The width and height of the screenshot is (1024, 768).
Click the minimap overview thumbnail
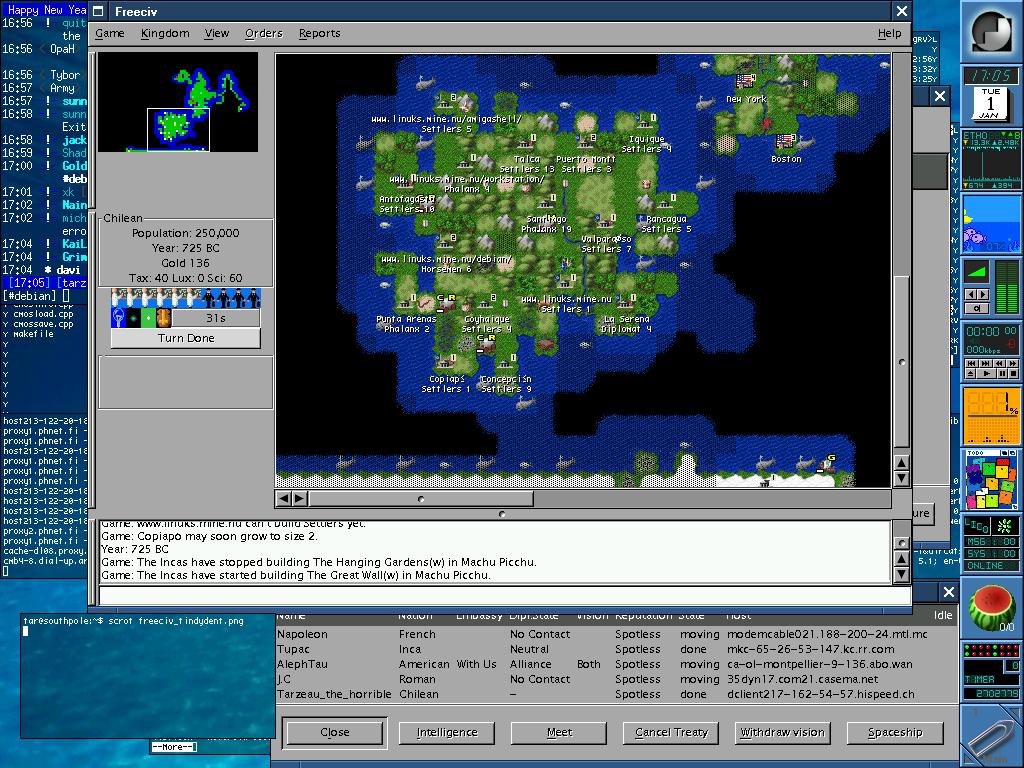(x=178, y=102)
